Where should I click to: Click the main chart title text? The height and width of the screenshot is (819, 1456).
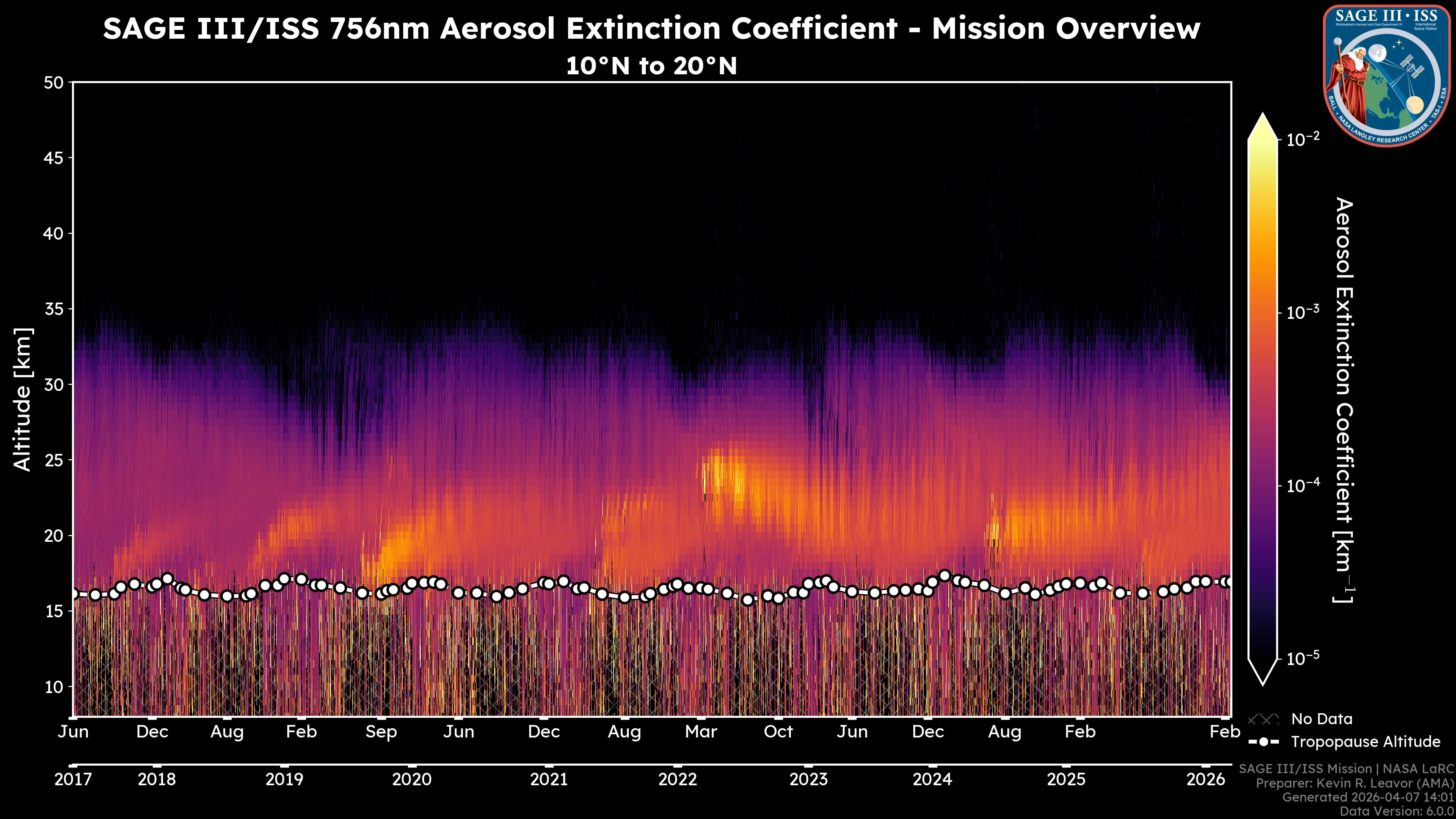point(651,28)
